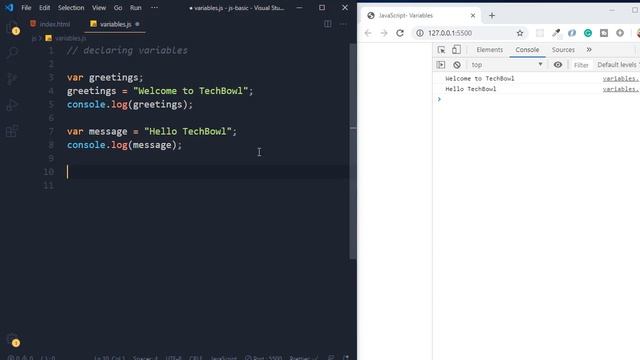Click the browser back arrow
Viewport: 640px width, 360px height.
pos(368,33)
